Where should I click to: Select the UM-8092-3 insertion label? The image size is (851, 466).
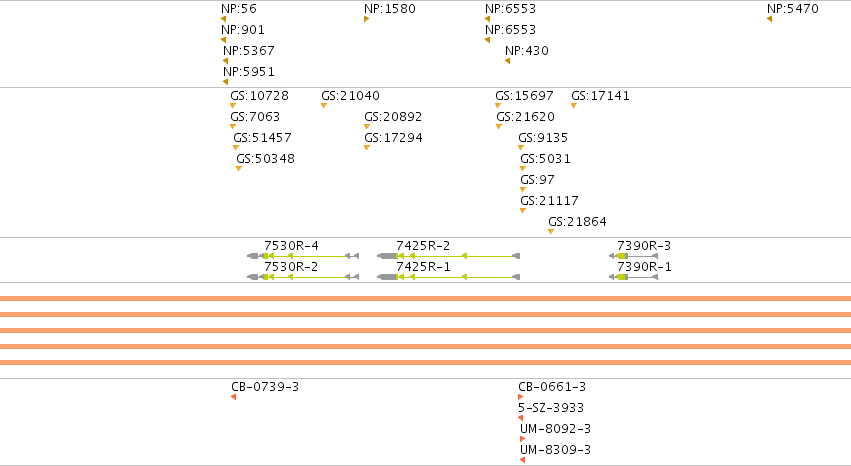coord(555,429)
